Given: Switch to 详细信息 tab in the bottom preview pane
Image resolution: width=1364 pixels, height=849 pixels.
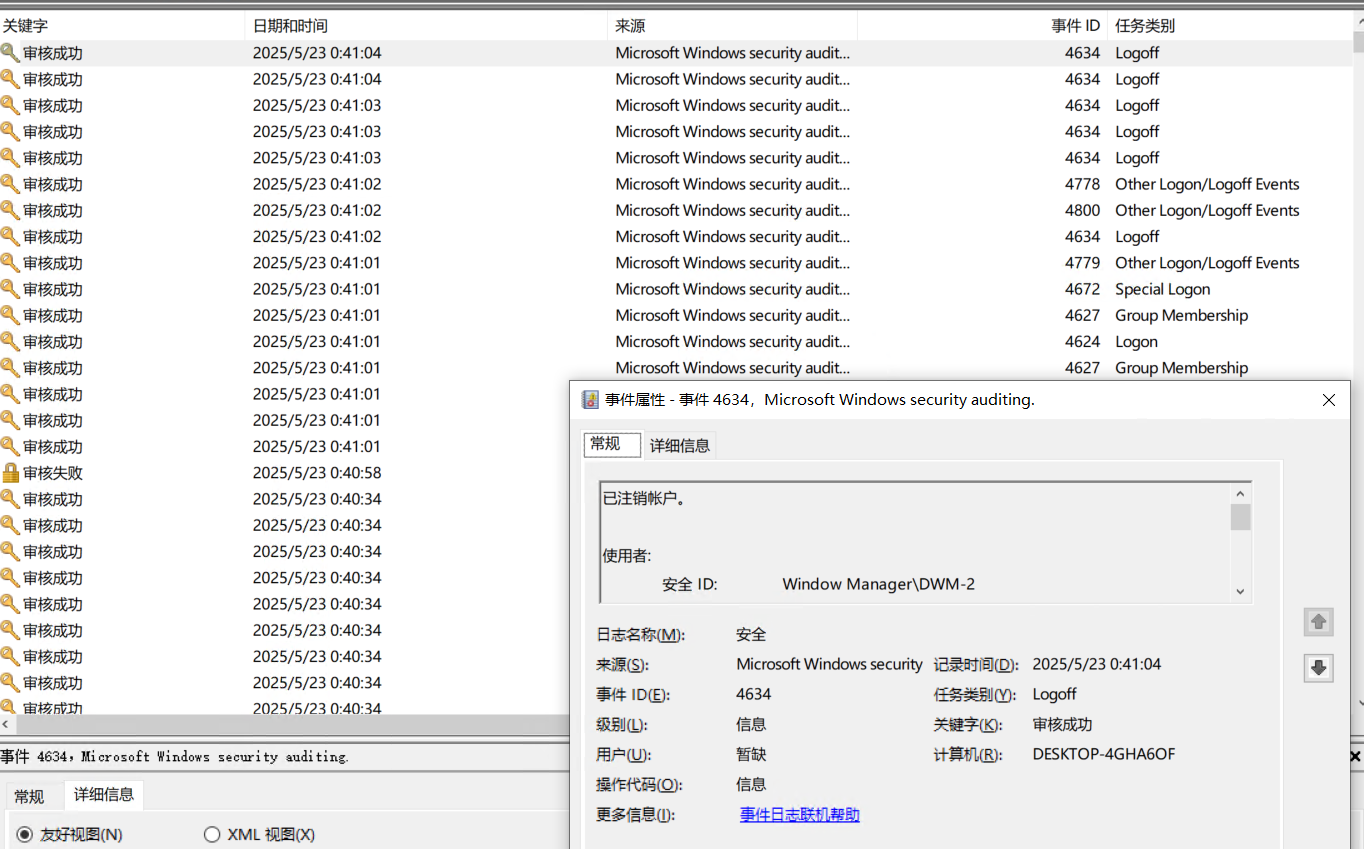Looking at the screenshot, I should click(104, 795).
